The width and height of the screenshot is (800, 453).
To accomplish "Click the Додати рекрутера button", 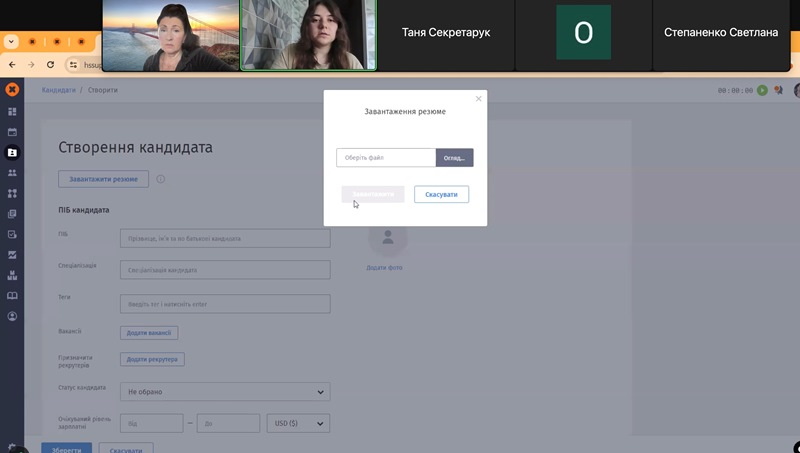I will pos(152,359).
